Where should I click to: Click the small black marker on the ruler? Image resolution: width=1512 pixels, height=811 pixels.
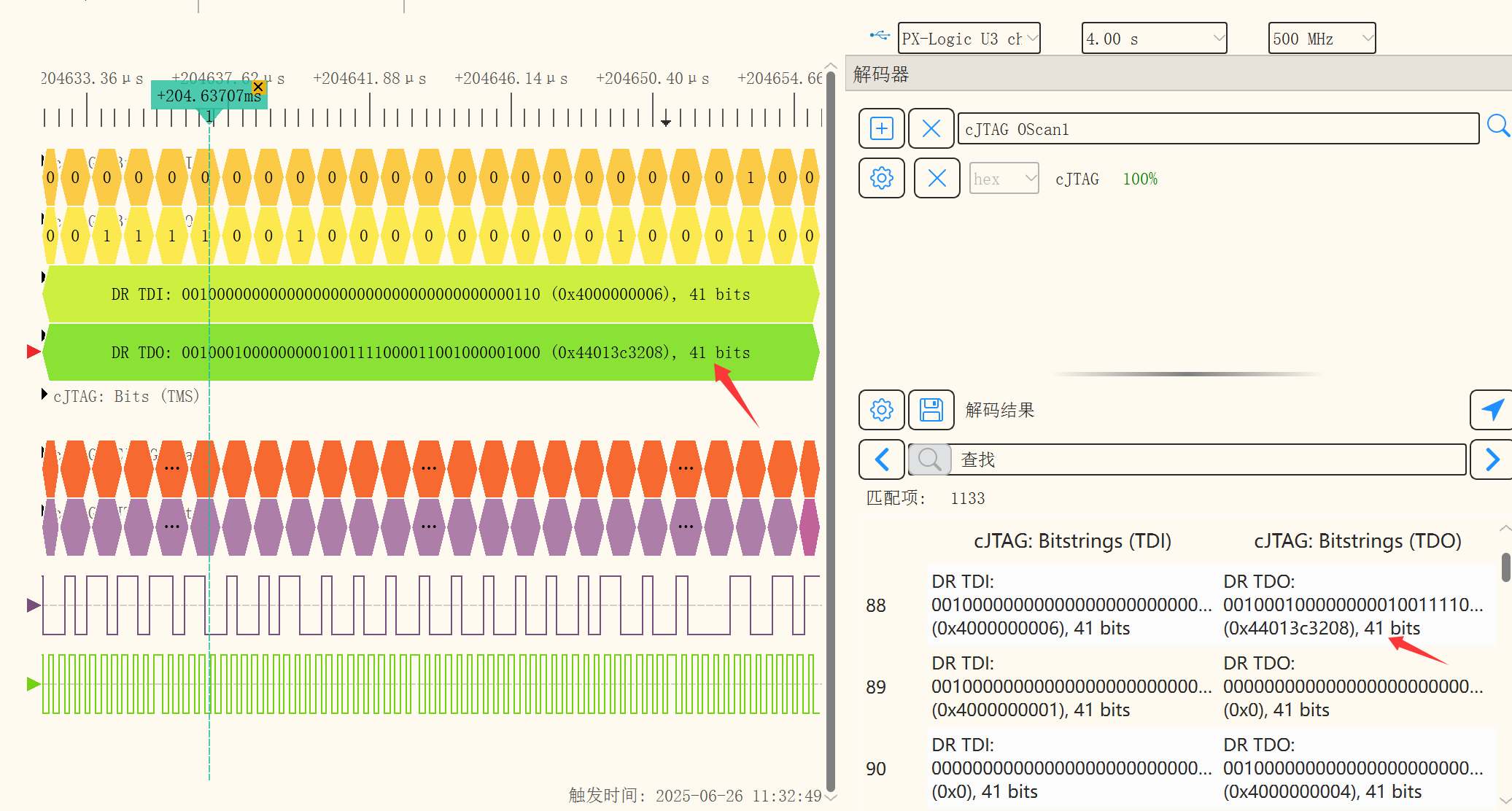(665, 123)
